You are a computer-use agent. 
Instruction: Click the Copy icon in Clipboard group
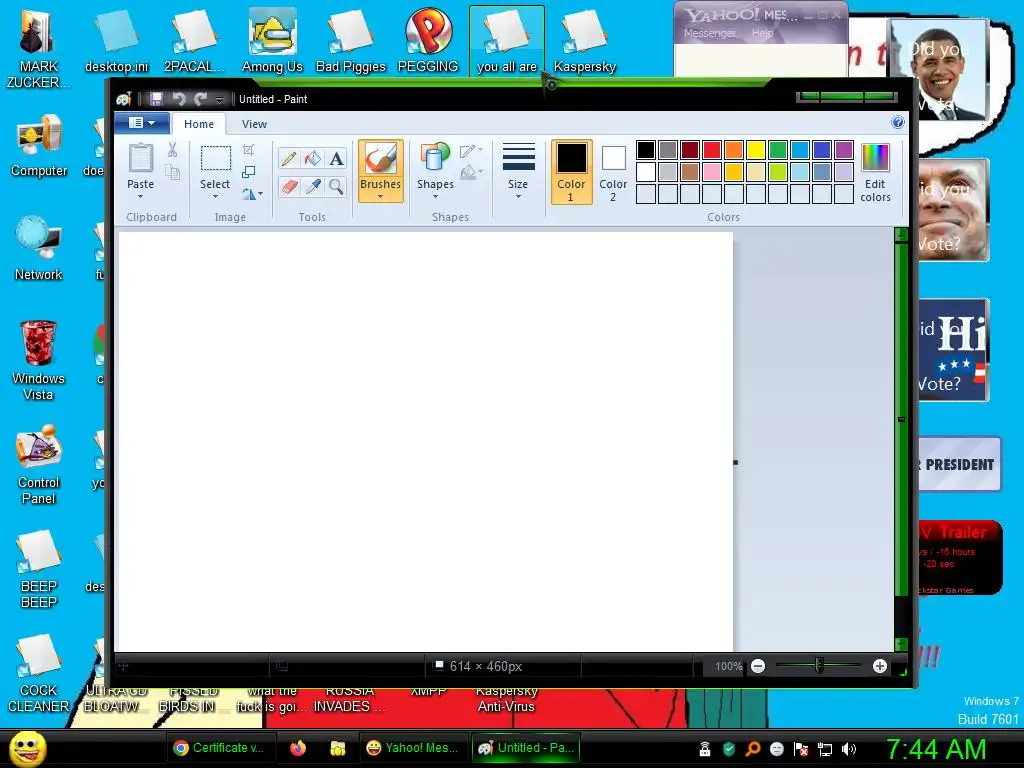[x=172, y=172]
